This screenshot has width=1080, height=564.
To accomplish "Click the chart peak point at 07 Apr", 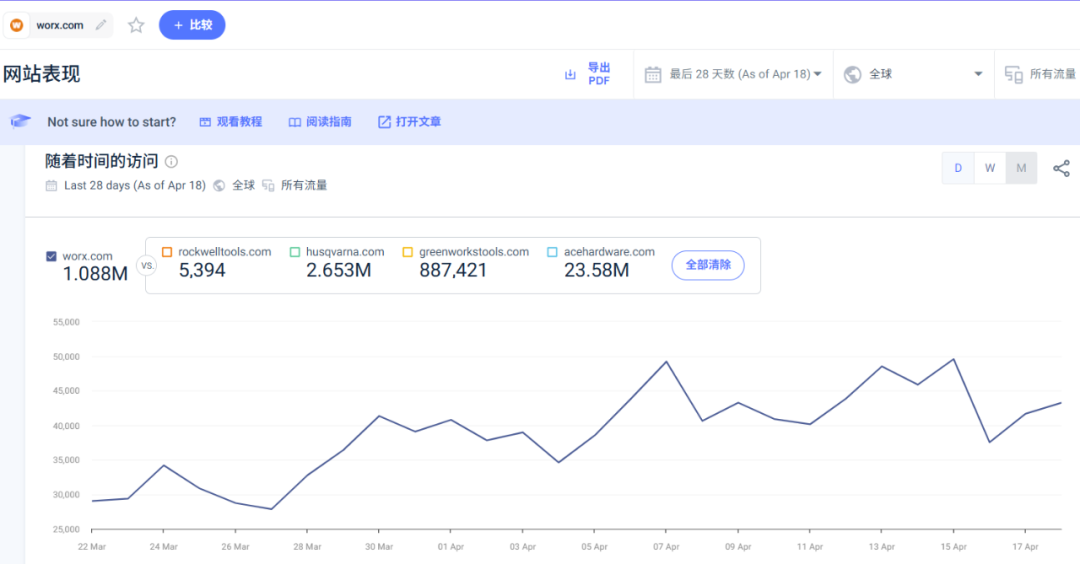I will [x=666, y=362].
